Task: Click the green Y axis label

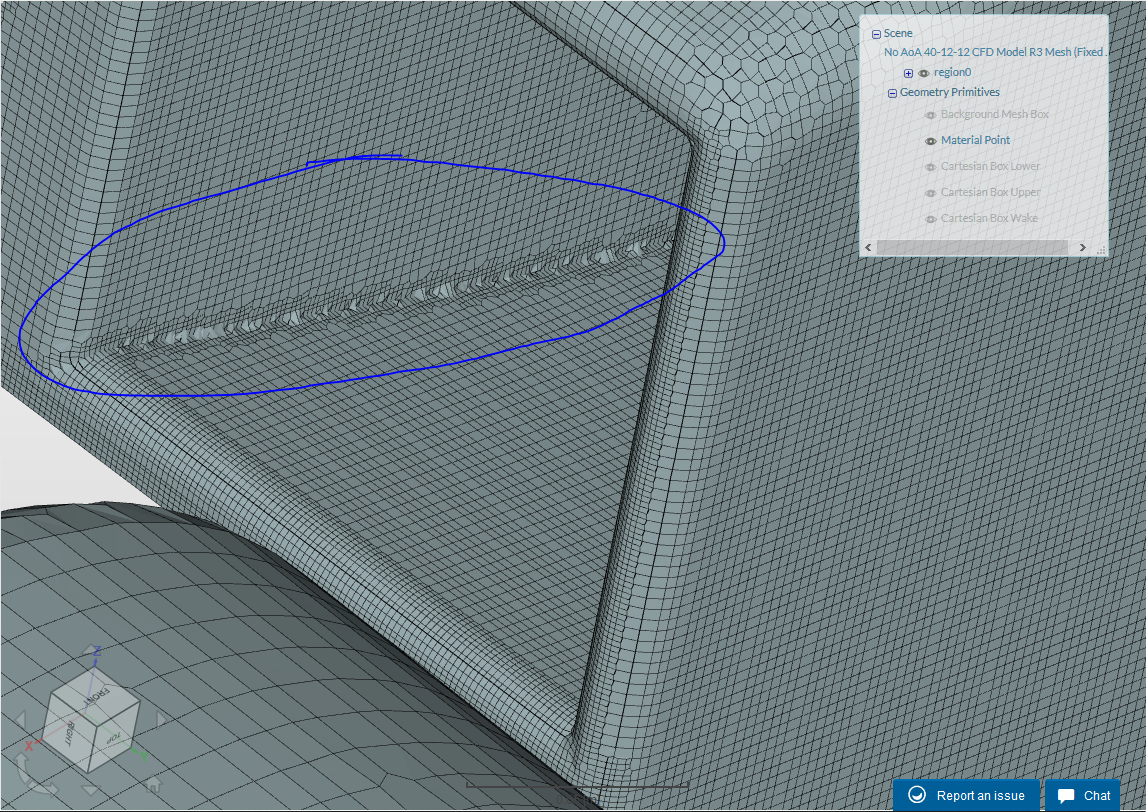Action: tap(144, 756)
